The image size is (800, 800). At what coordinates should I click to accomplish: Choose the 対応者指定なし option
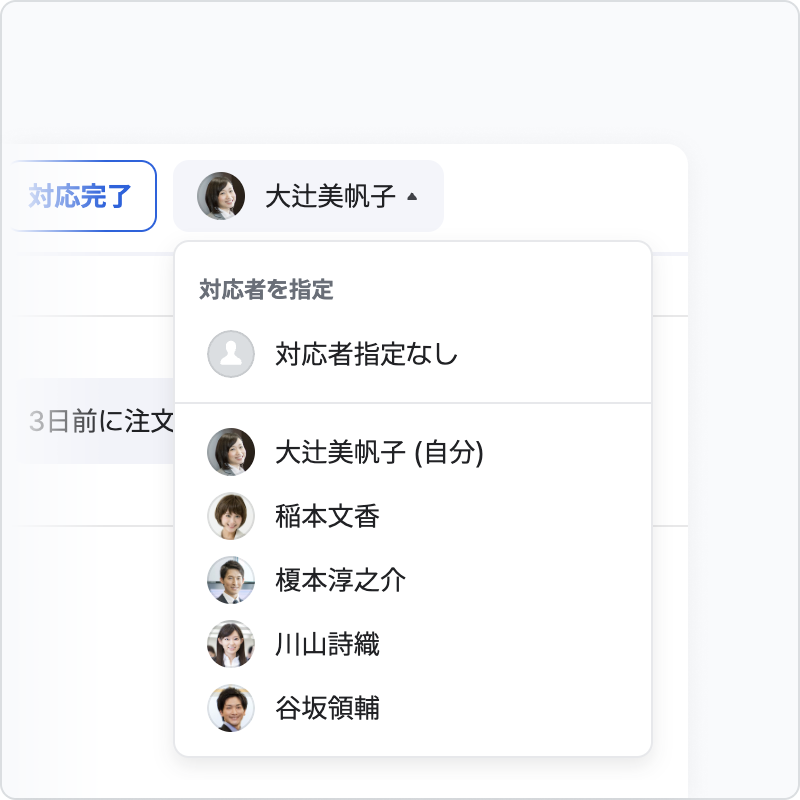click(x=413, y=354)
